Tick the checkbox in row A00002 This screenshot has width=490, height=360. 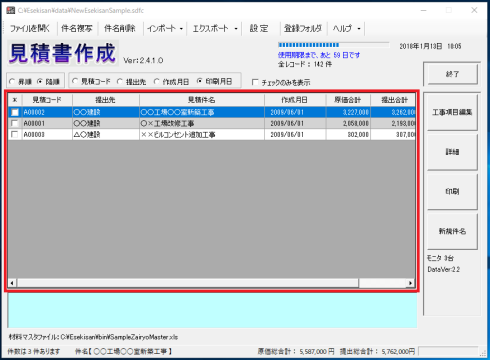(15, 112)
